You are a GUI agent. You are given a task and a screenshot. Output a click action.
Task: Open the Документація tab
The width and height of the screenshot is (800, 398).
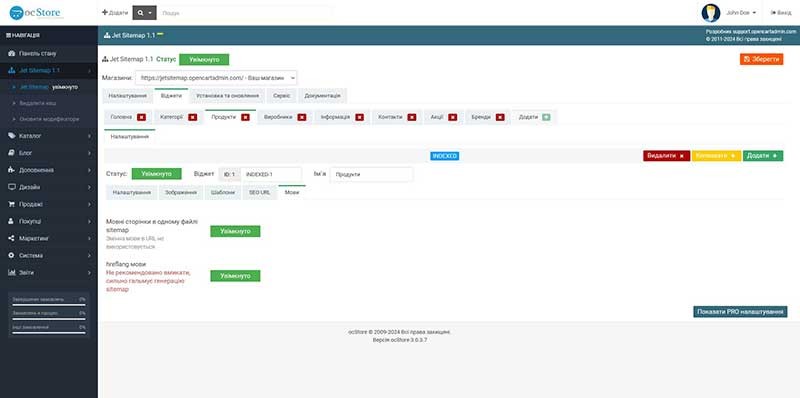point(322,96)
